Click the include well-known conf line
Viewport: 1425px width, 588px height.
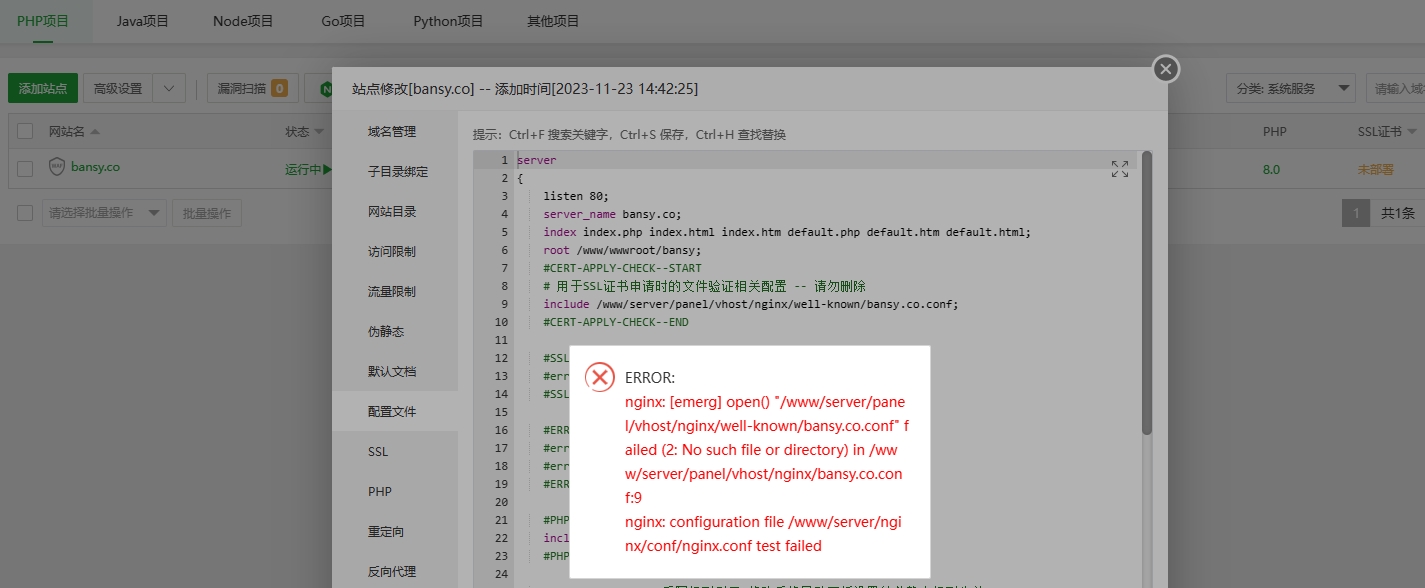click(x=751, y=304)
